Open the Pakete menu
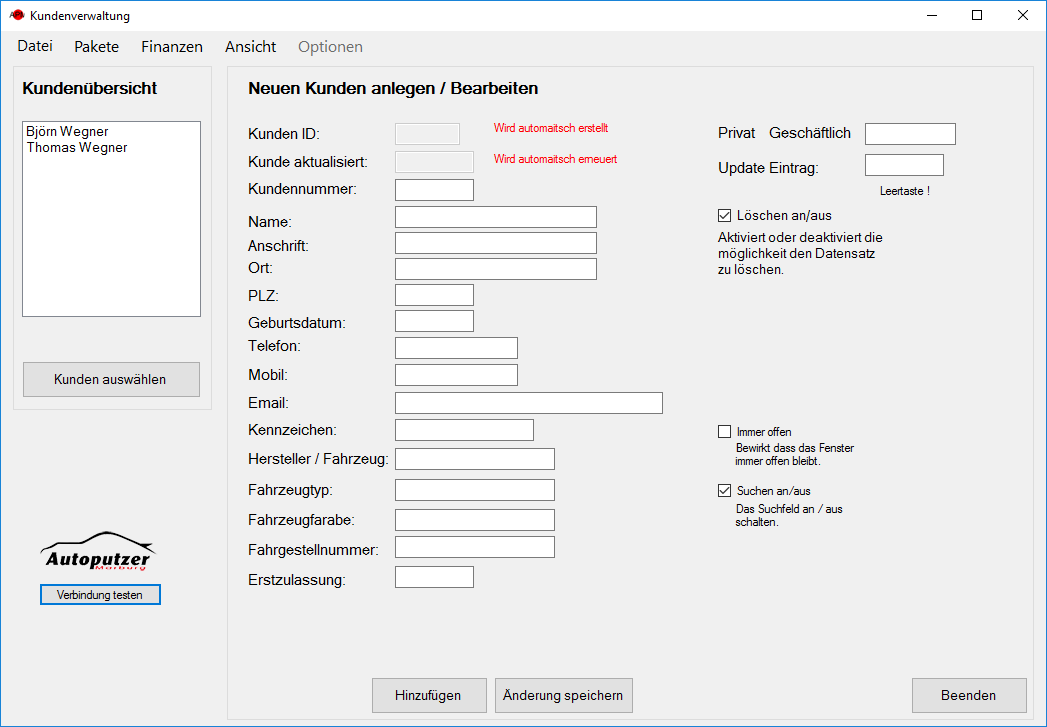Screen dimensions: 1047x727 [x=96, y=47]
